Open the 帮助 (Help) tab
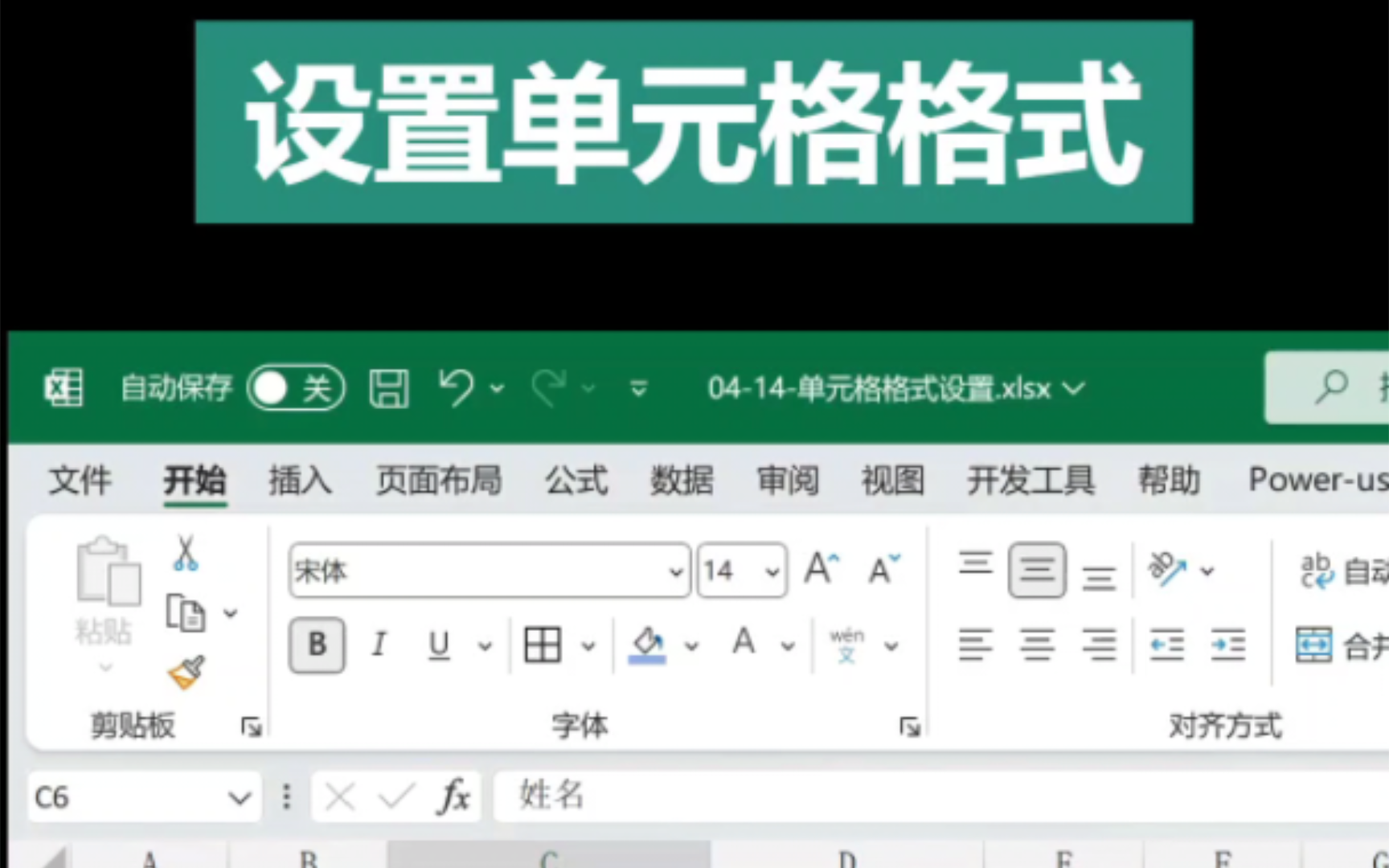Viewport: 1389px width, 868px height. (x=1169, y=481)
